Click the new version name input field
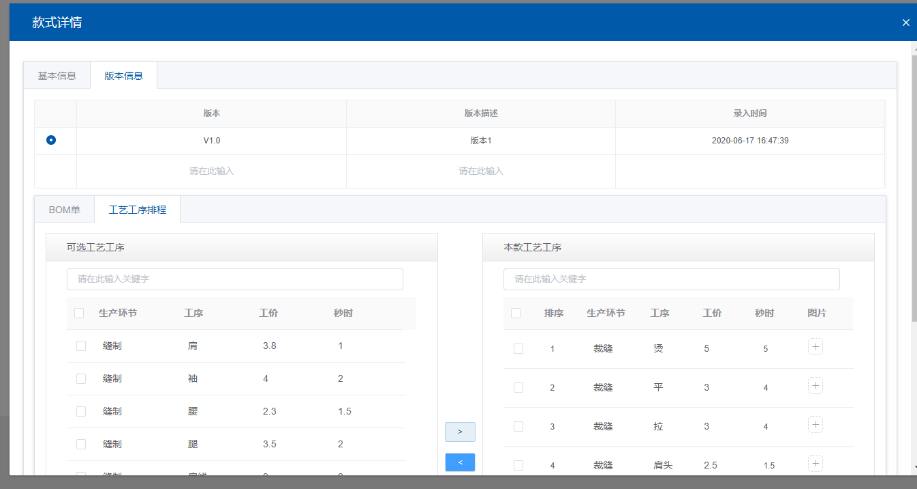Image resolution: width=917 pixels, height=489 pixels. point(211,171)
